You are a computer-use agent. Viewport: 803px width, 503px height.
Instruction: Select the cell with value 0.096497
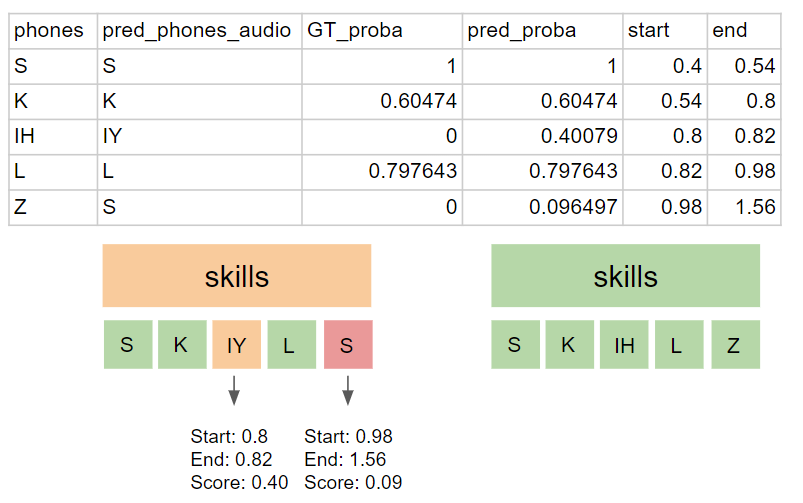click(542, 207)
